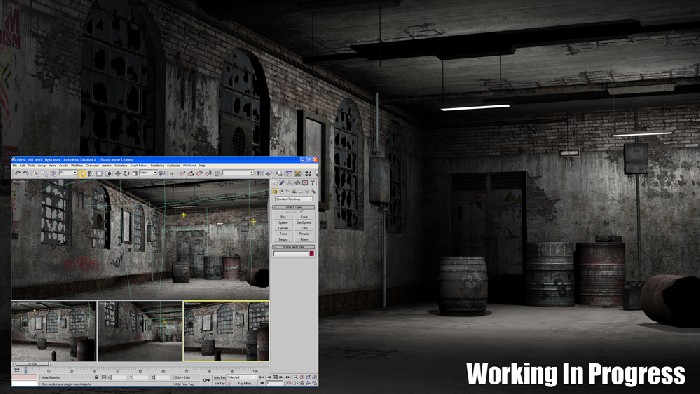Viewport: 700px width, 394px height.
Task: Click the Set Key button
Action: click(x=220, y=383)
